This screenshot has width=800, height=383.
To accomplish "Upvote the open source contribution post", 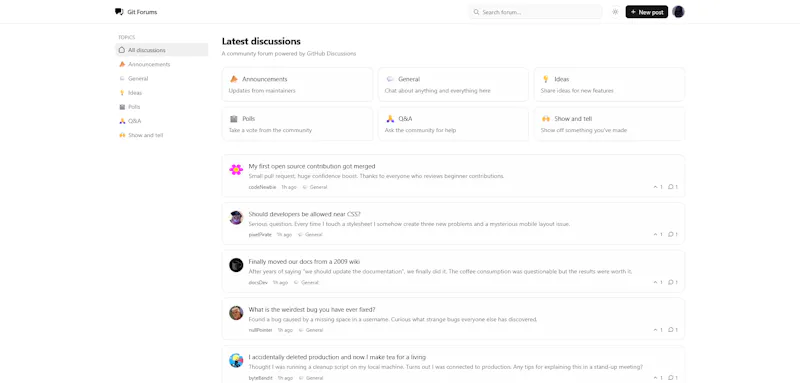I will point(658,187).
